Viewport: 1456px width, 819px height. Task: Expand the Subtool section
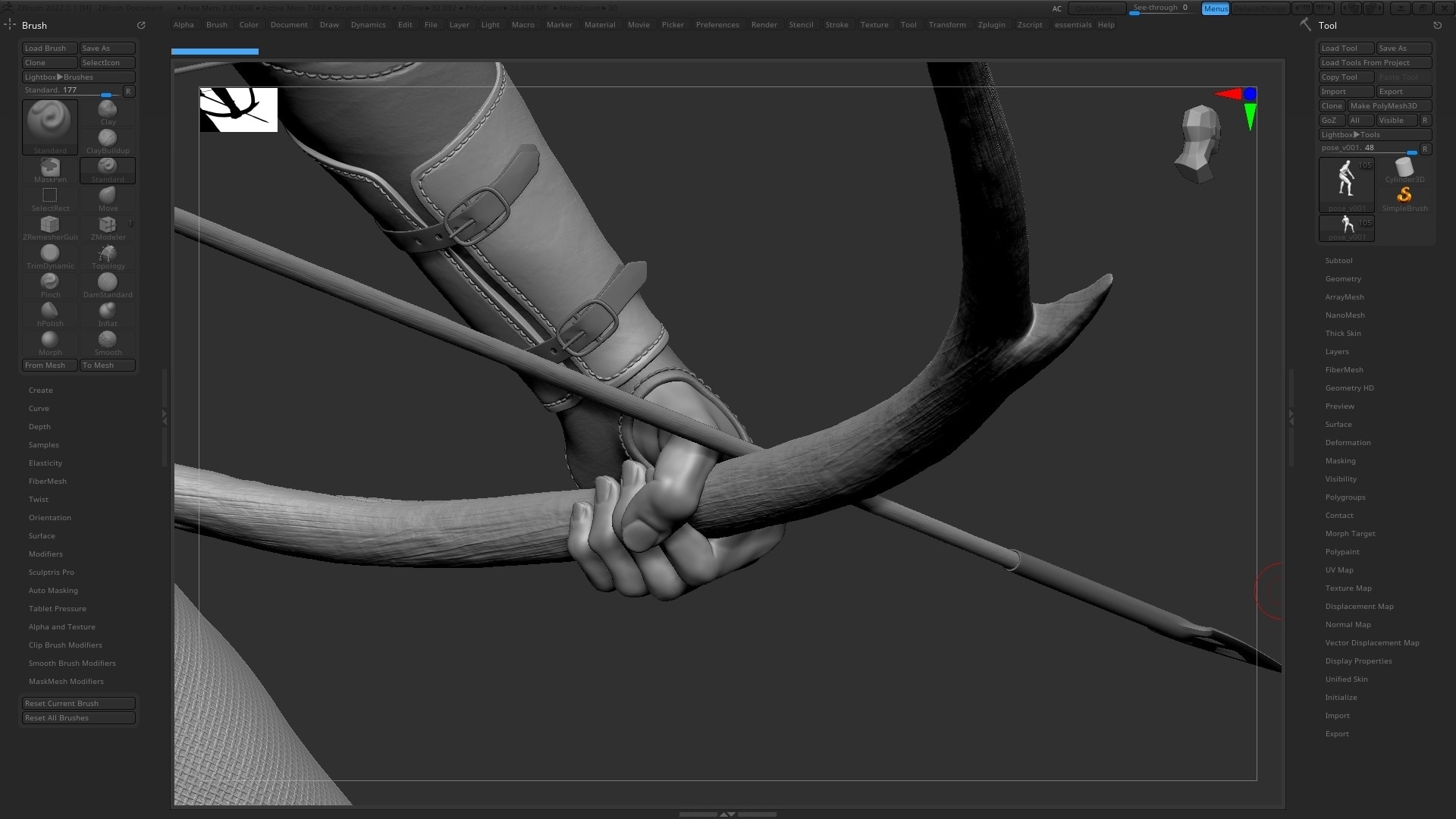click(1338, 261)
